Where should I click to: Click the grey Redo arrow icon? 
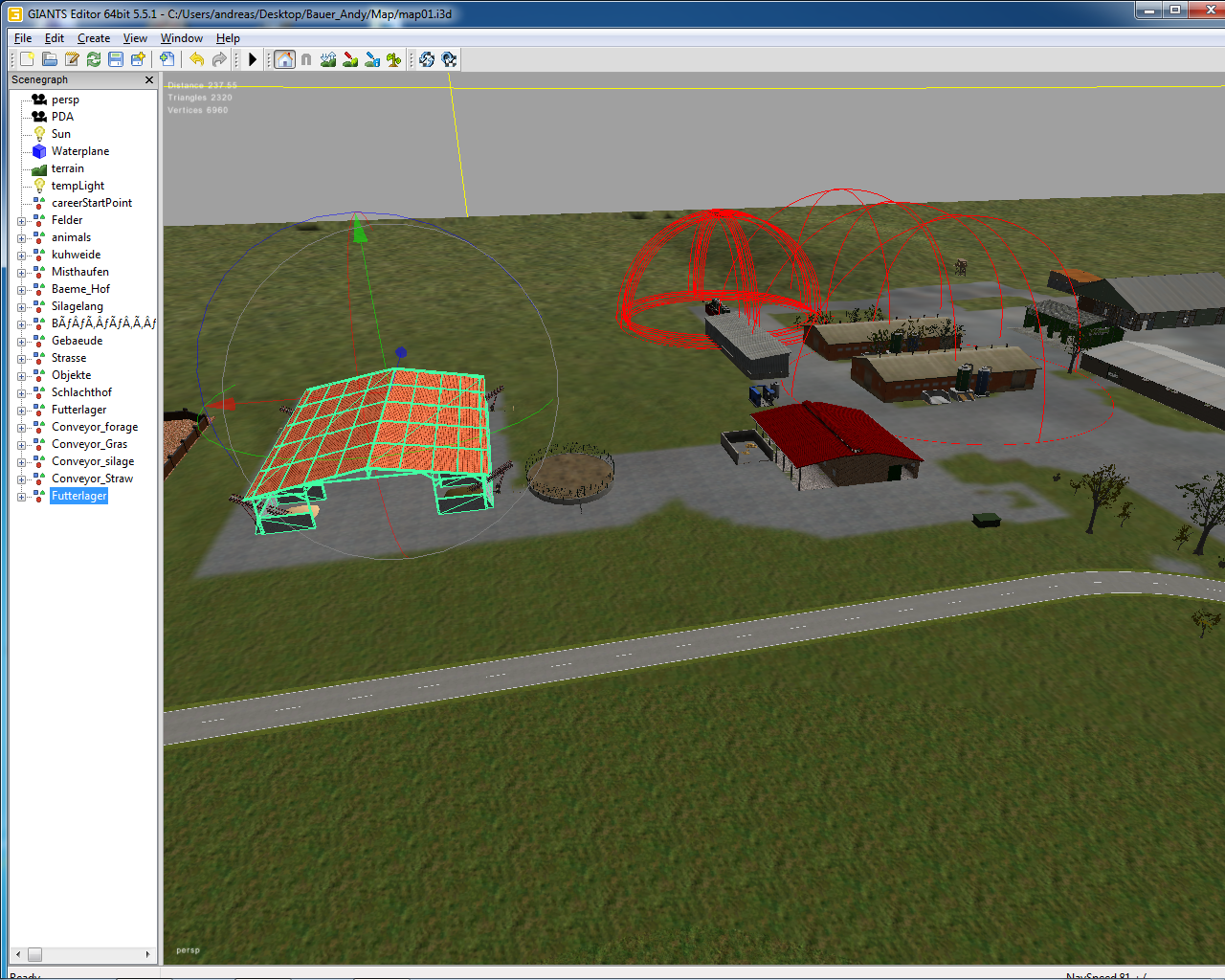point(219,59)
